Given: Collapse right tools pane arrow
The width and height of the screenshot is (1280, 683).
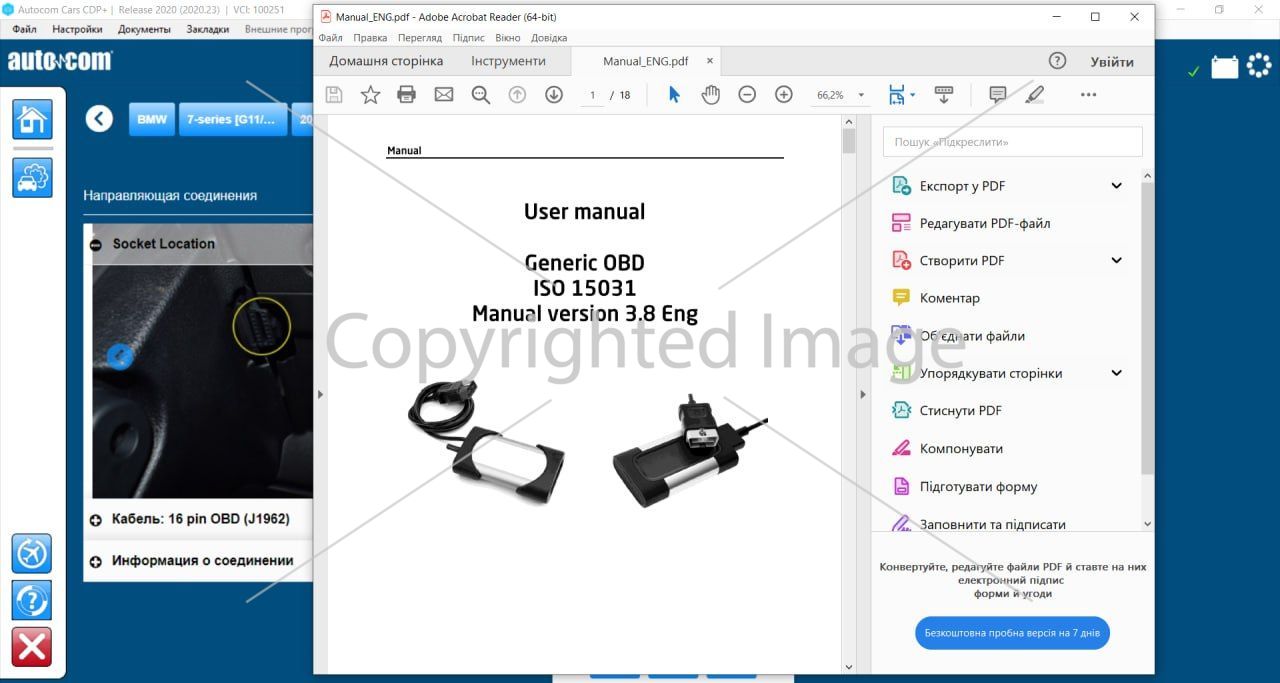Looking at the screenshot, I should point(863,394).
